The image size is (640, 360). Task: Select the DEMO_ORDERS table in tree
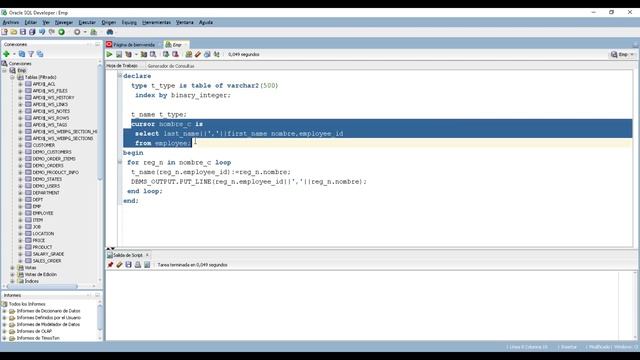[x=48, y=166]
